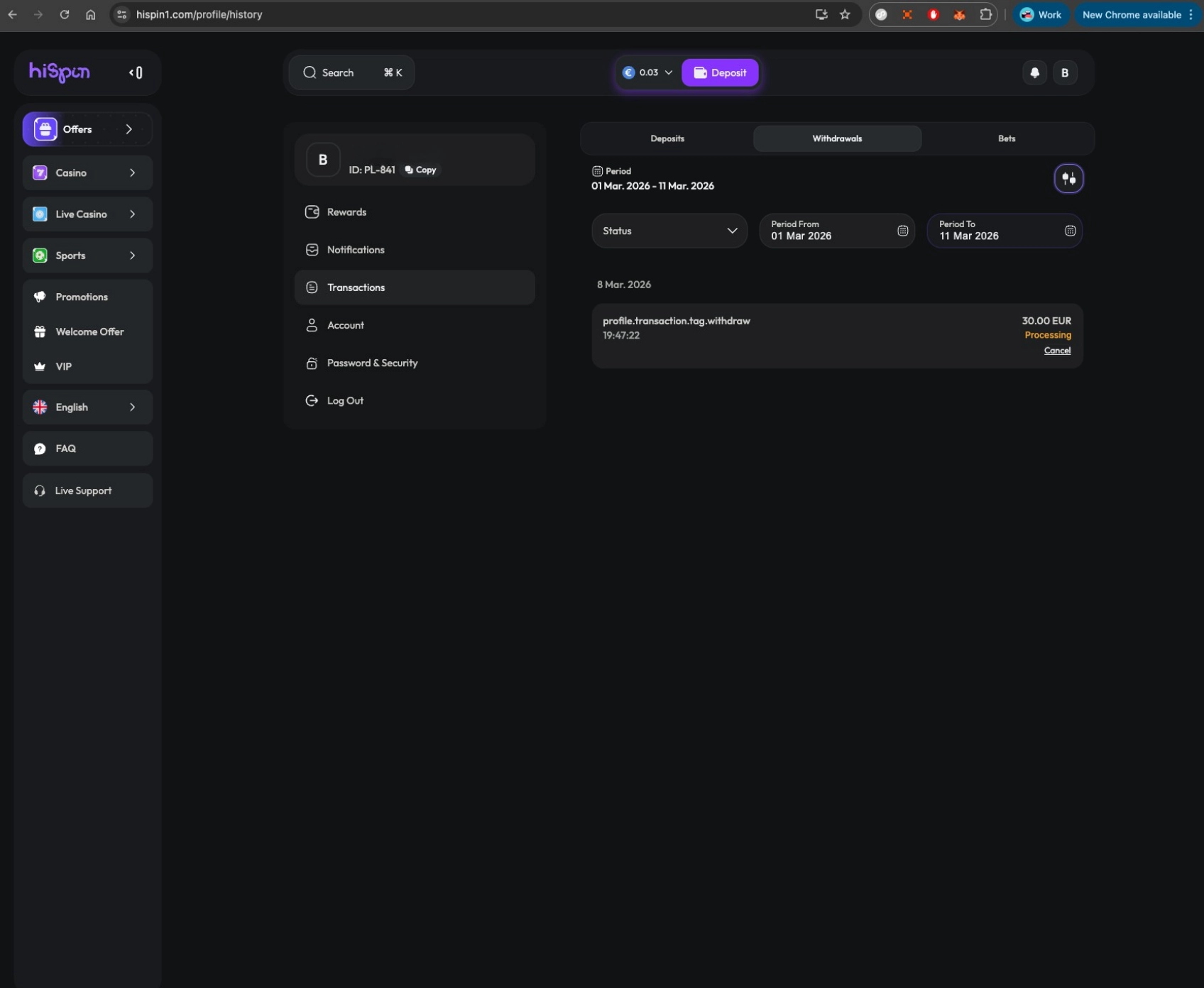
Task: Click the 8 Mar. 2026 date header
Action: pos(624,285)
